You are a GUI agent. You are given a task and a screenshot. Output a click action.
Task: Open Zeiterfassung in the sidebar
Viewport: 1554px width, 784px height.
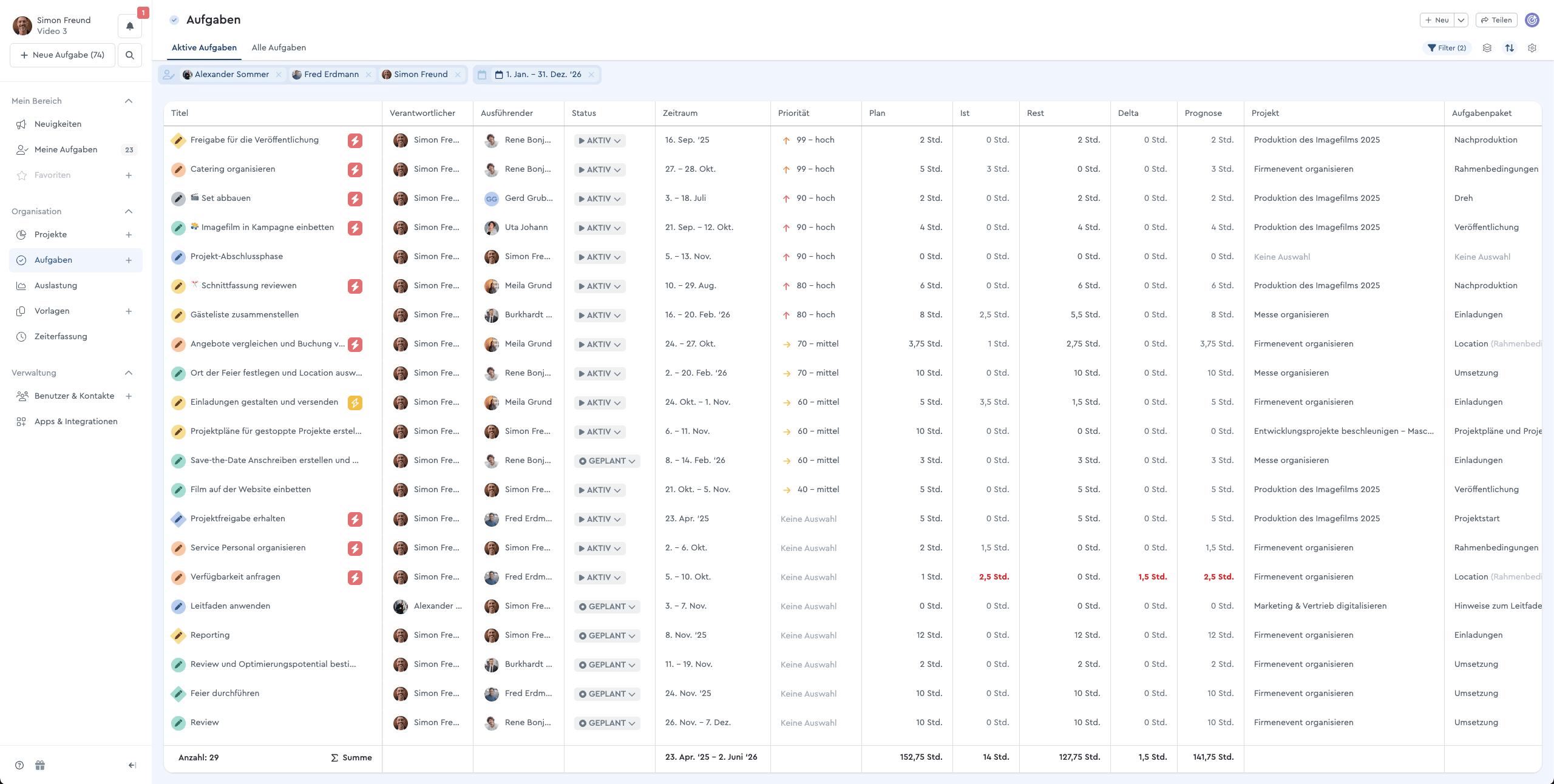[x=61, y=337]
